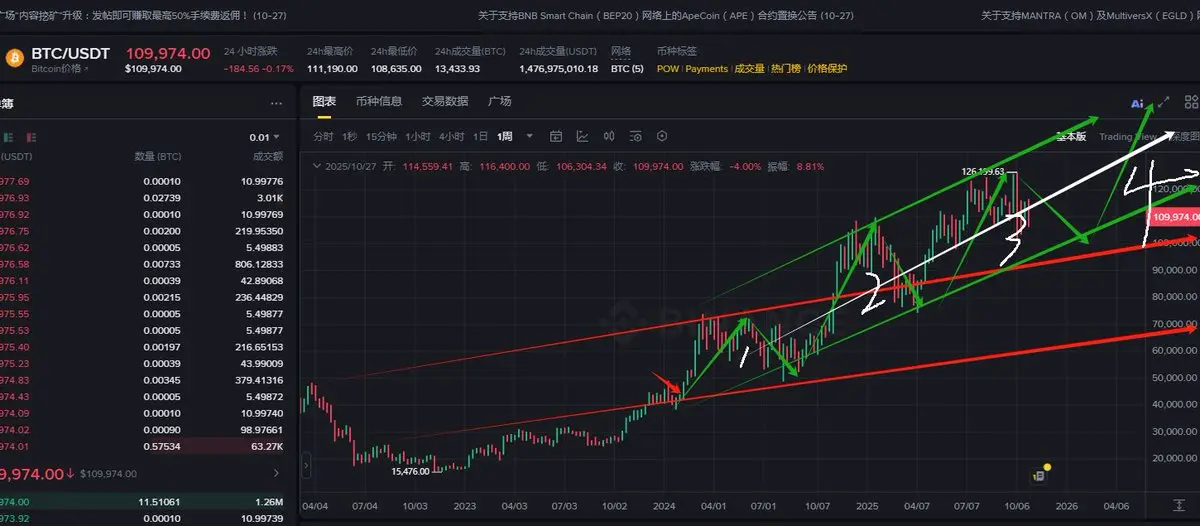Click the 成交量 coin tag
Screen dimensions: 1200x526
pyautogui.click(x=750, y=68)
